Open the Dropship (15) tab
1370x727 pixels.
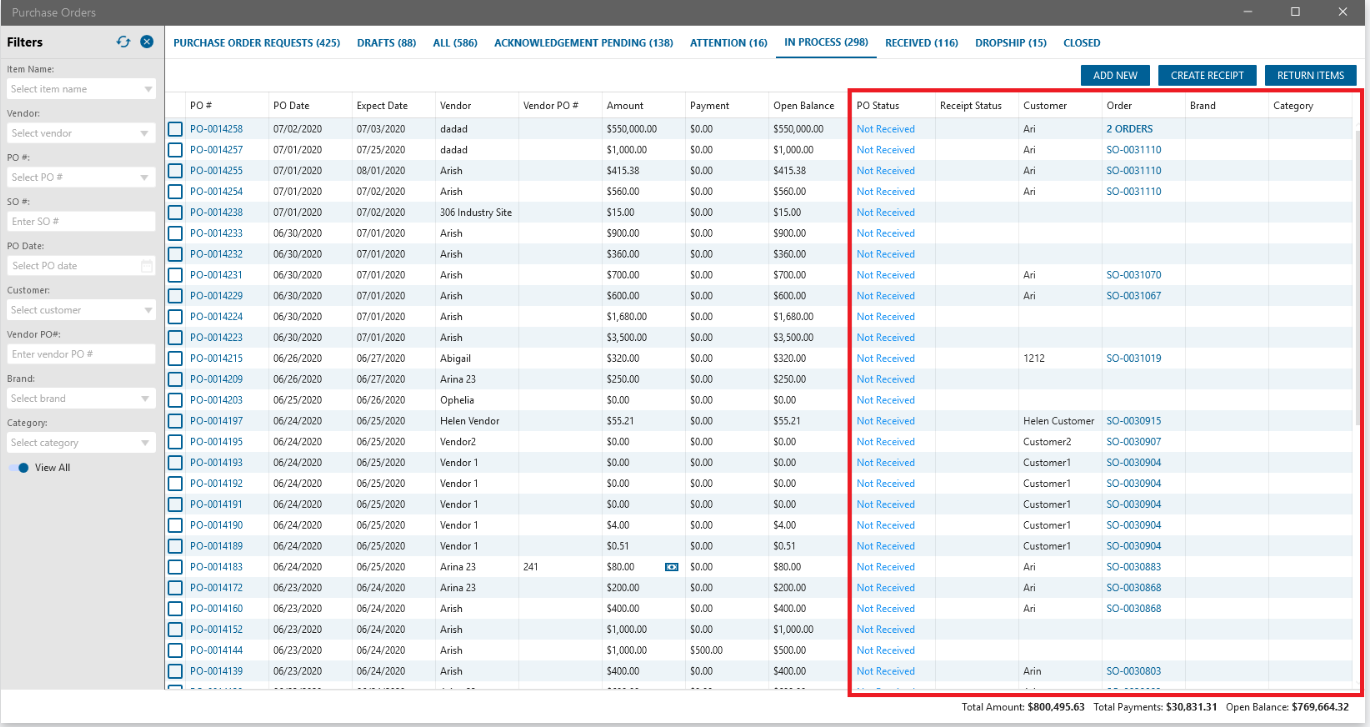click(x=1011, y=43)
